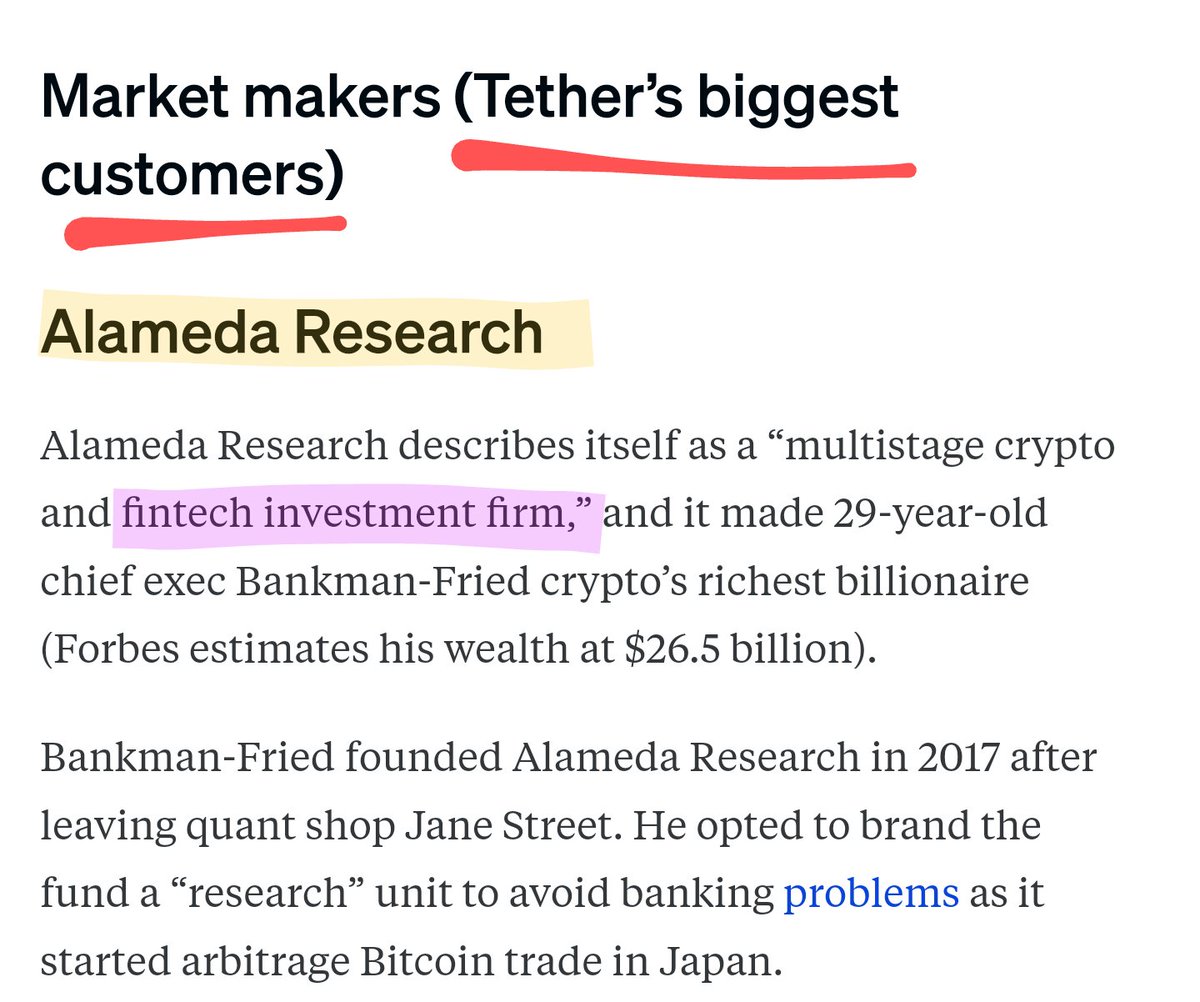Click the red underline beneath "Tether's biggest"
The width and height of the screenshot is (1200, 1002).
[x=685, y=164]
